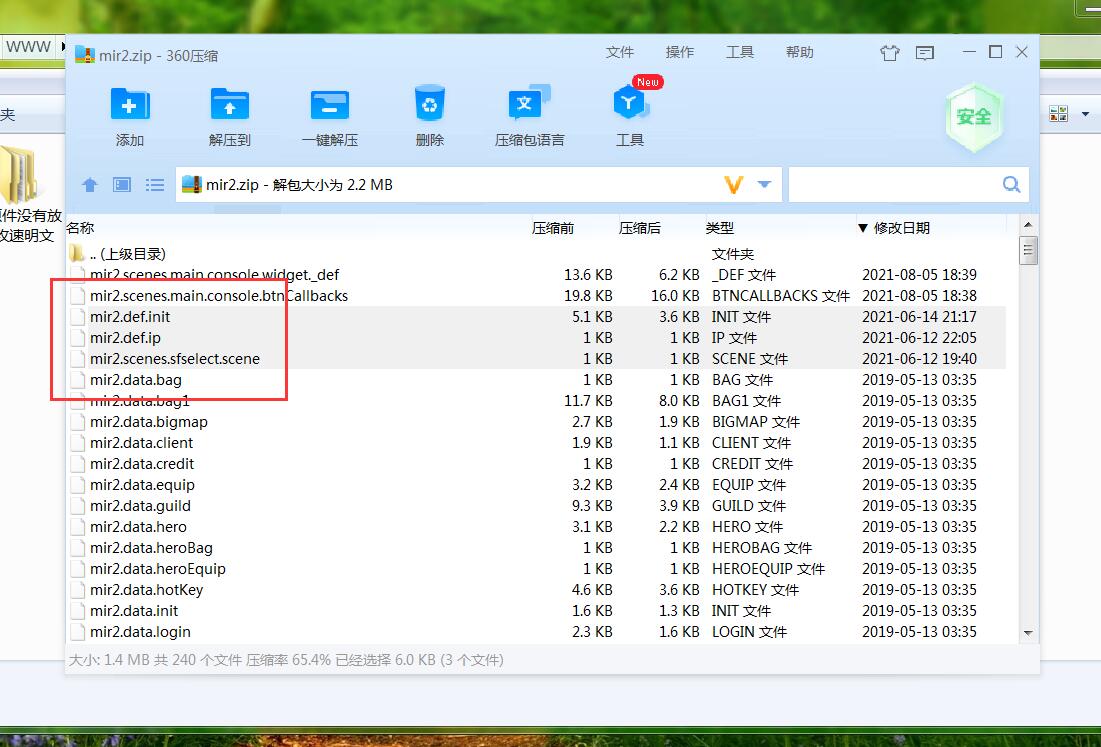Image resolution: width=1101 pixels, height=747 pixels.
Task: Click the scrollbar down arrow in file list
Action: point(1028,633)
